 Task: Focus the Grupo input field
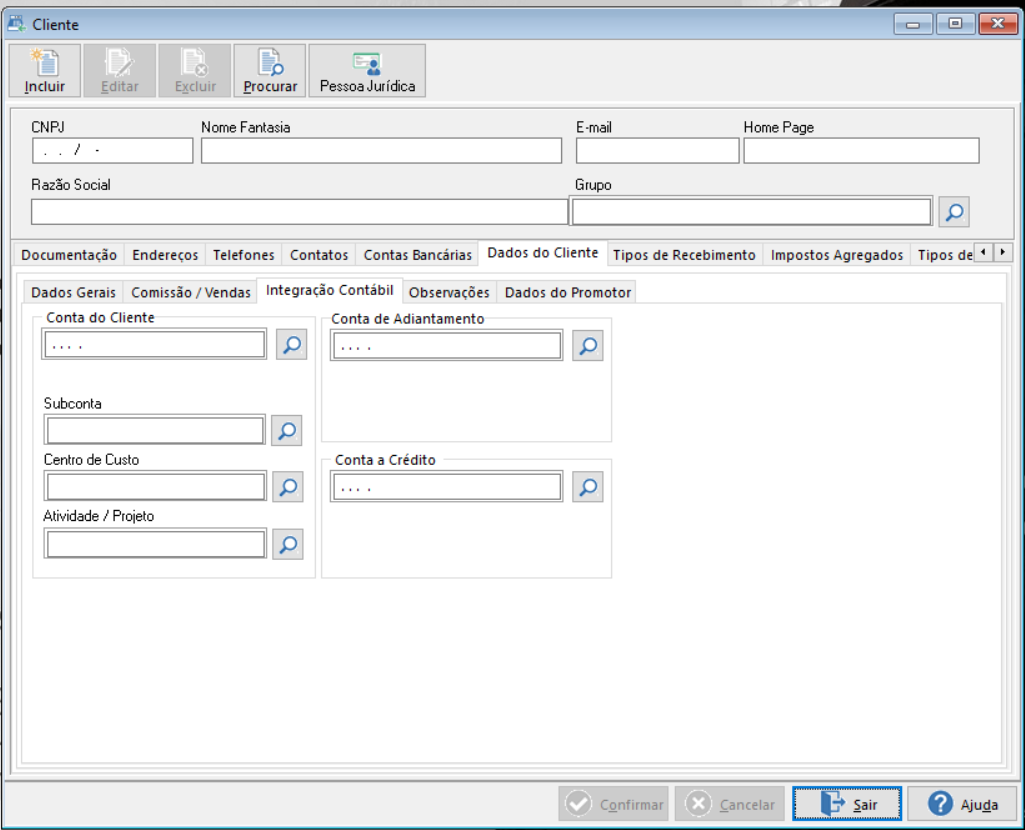coord(752,212)
